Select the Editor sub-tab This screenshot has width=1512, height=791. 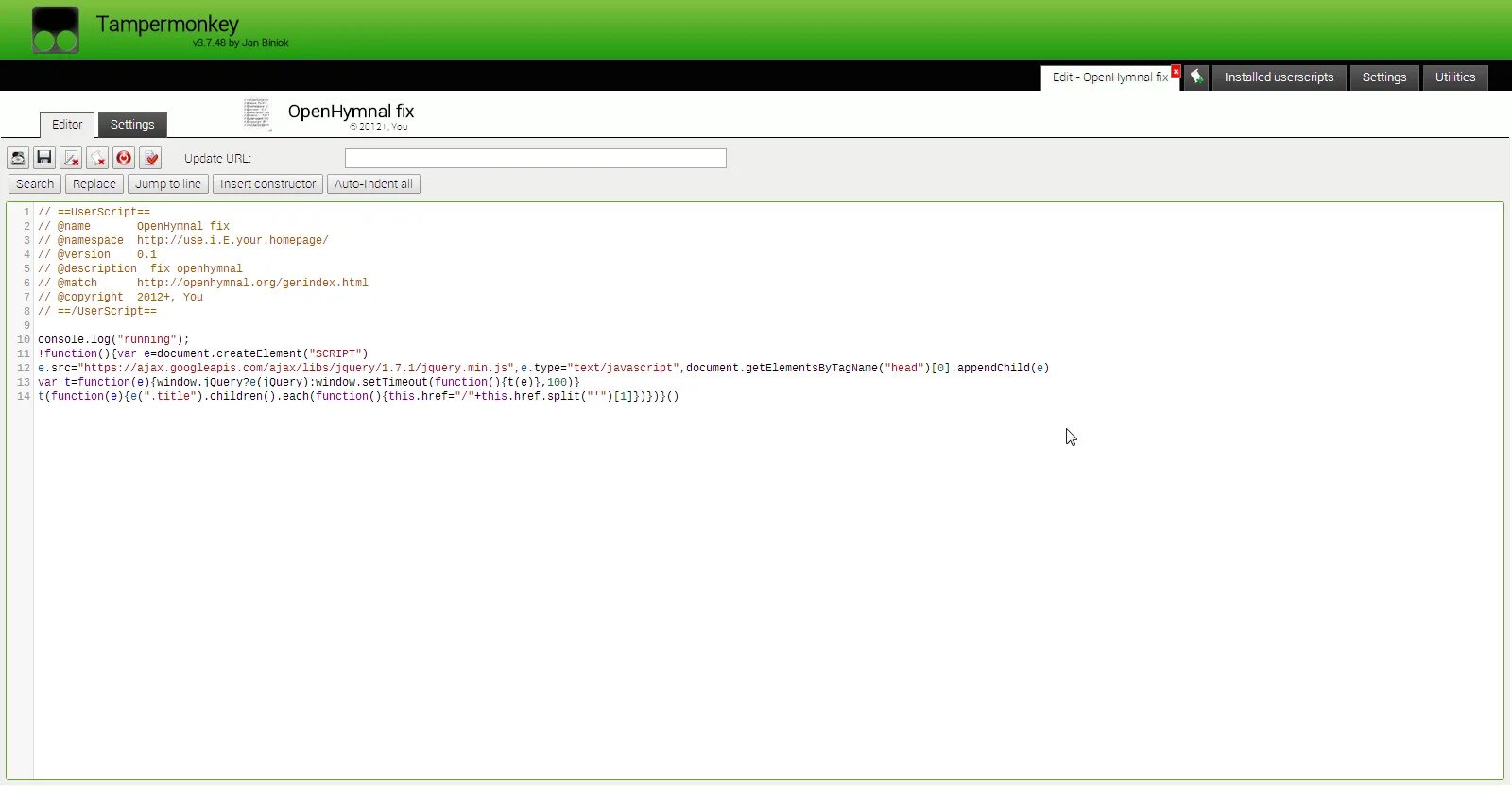(67, 125)
